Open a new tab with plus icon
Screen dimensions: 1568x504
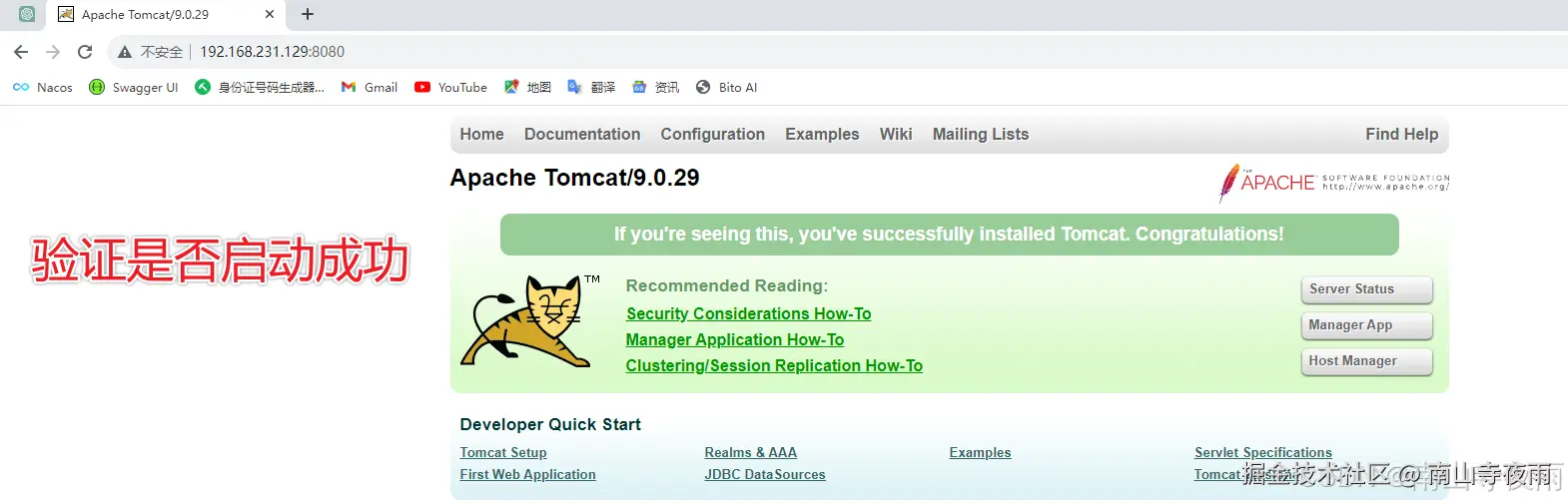(x=308, y=14)
